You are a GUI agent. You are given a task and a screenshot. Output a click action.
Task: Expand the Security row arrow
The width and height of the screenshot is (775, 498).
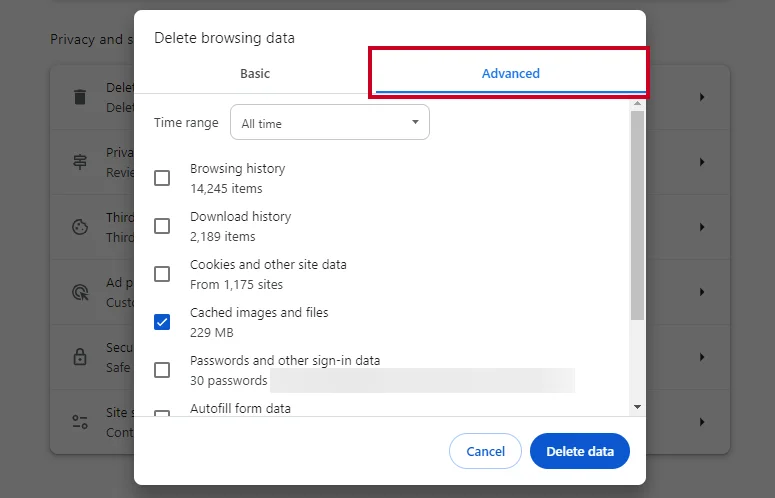(x=702, y=357)
